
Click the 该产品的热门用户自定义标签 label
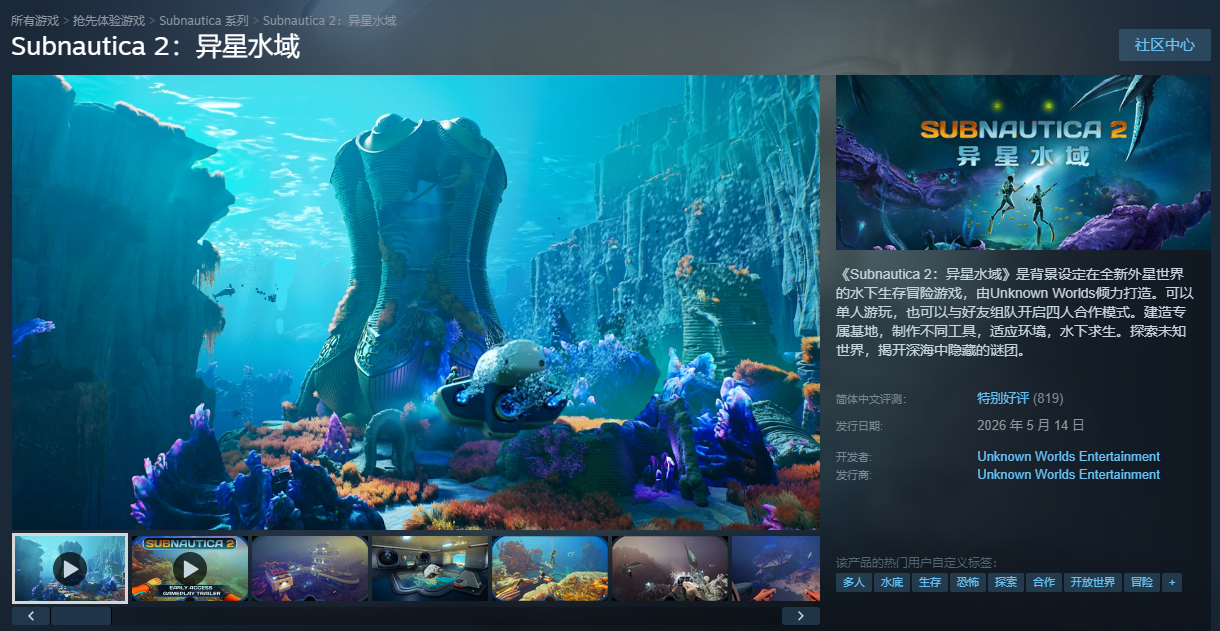916,563
